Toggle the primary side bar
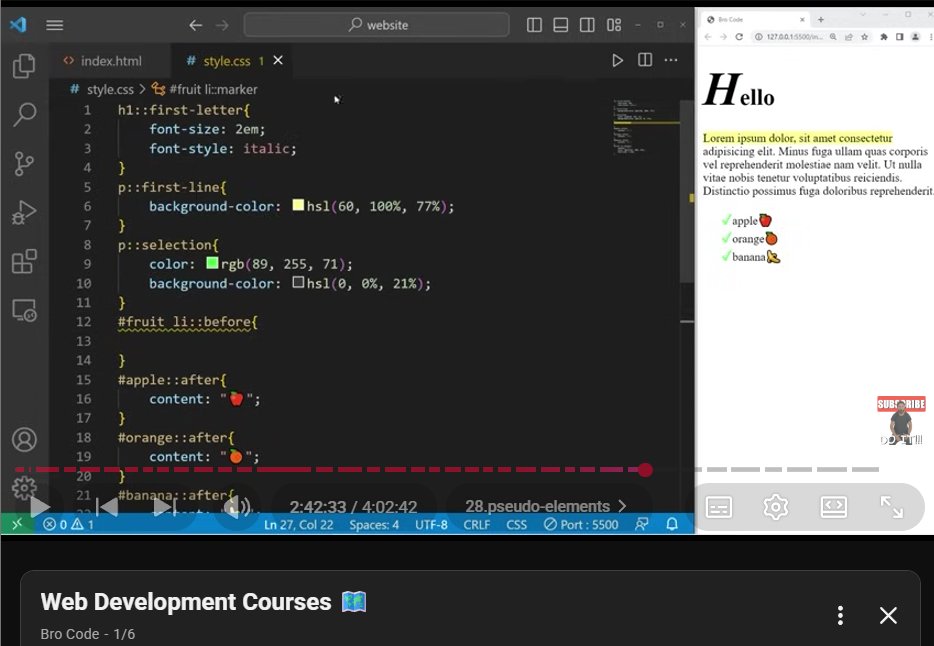934x646 pixels. [x=534, y=25]
